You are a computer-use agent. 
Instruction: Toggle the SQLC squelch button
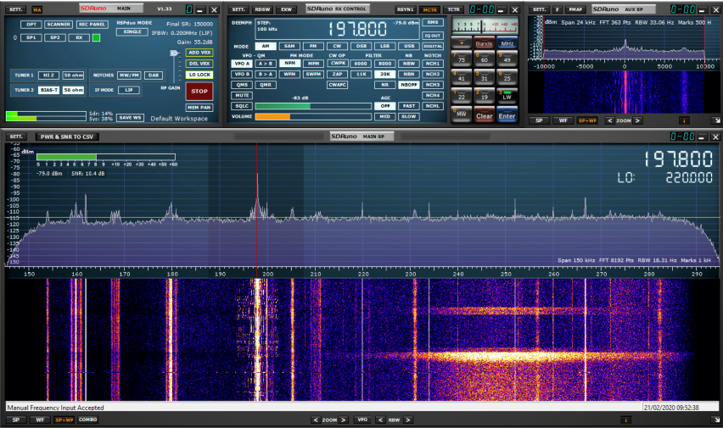click(242, 106)
